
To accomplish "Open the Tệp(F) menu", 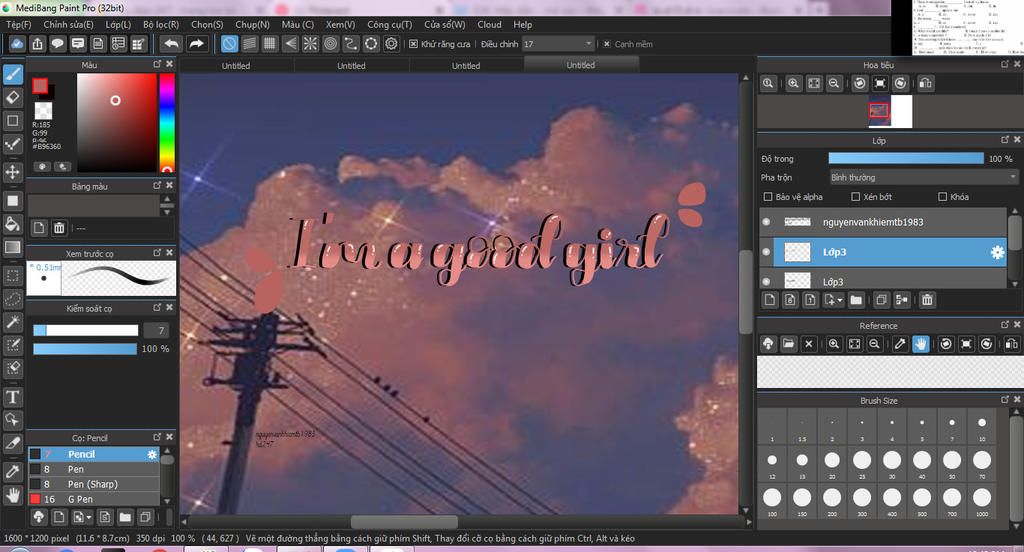I will (x=19, y=24).
